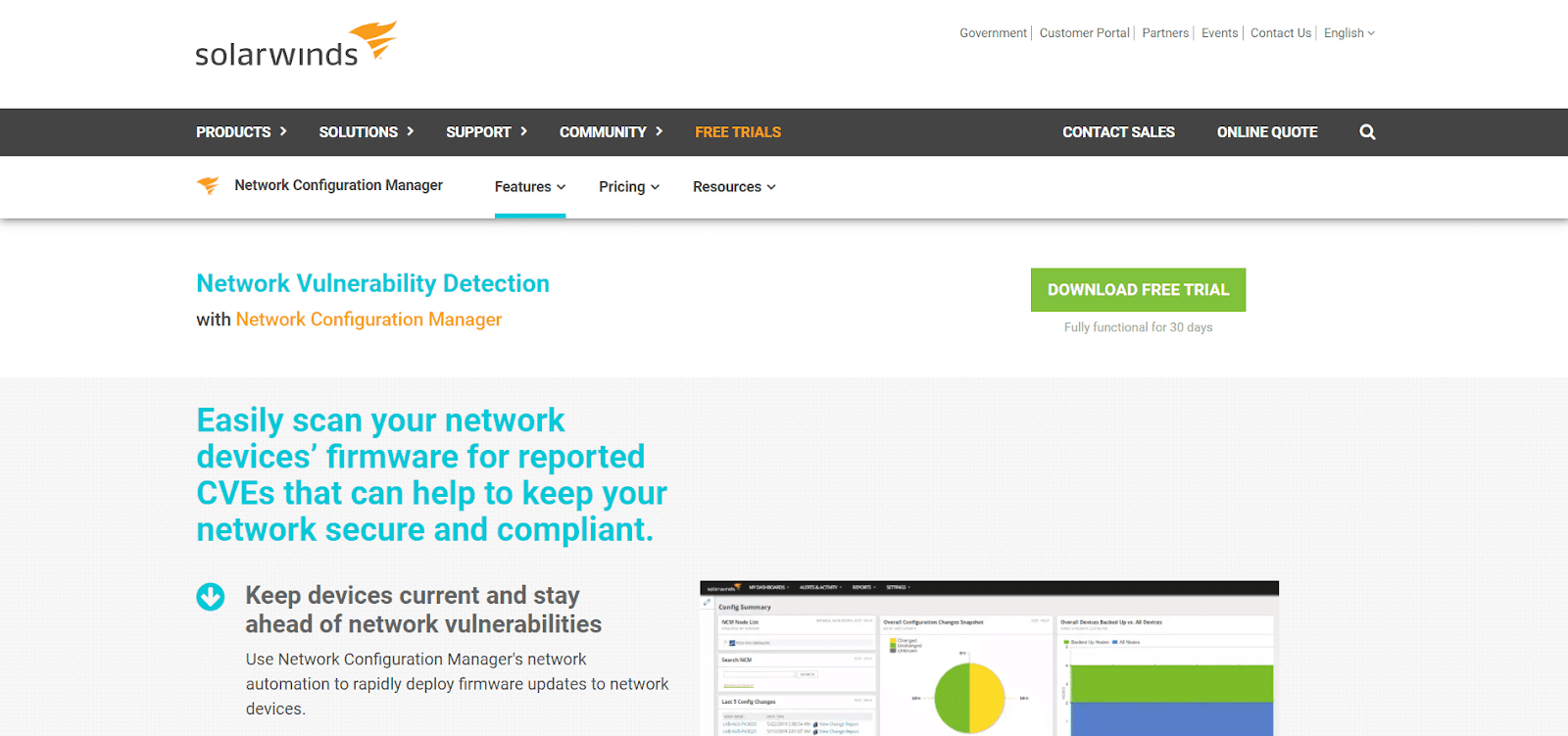Click 'Keep devices current and stay ahead' heading
Viewport: 1568px width, 736px height.
(x=423, y=610)
